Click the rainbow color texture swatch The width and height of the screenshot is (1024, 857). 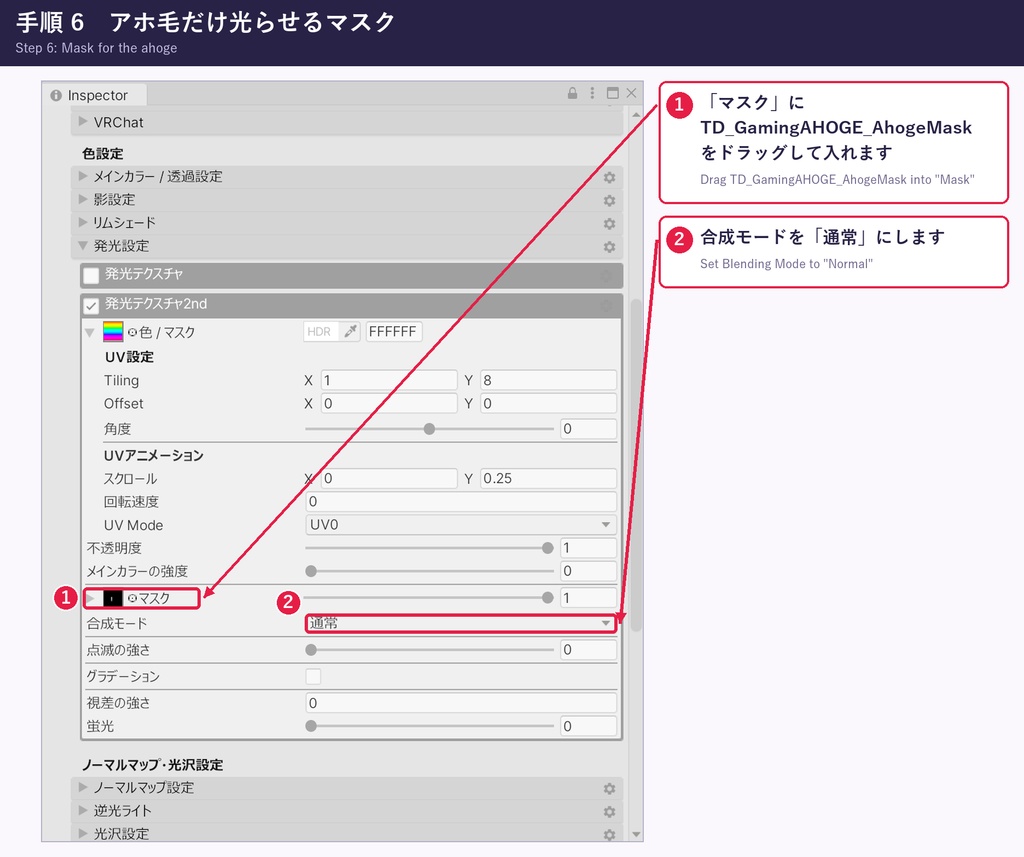(x=113, y=332)
